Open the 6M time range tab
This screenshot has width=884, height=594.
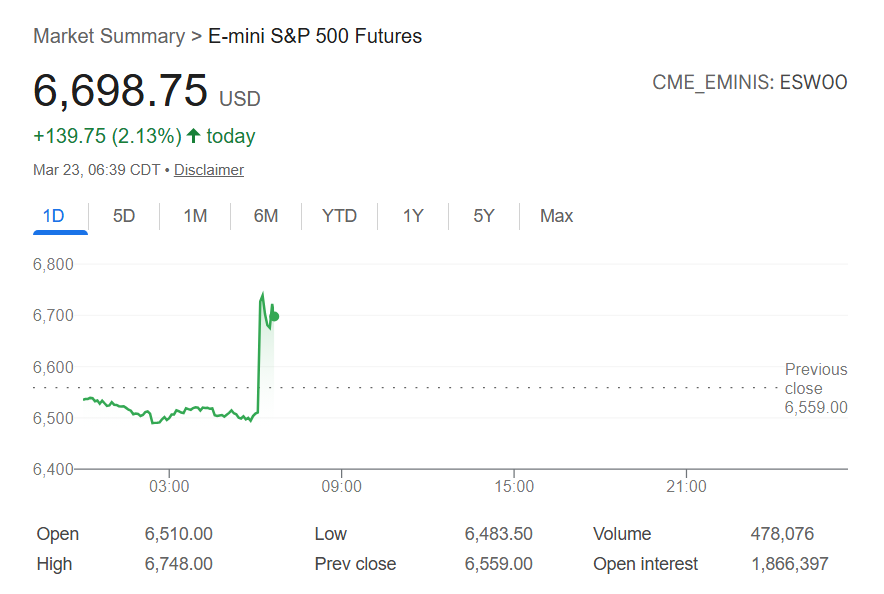(266, 216)
